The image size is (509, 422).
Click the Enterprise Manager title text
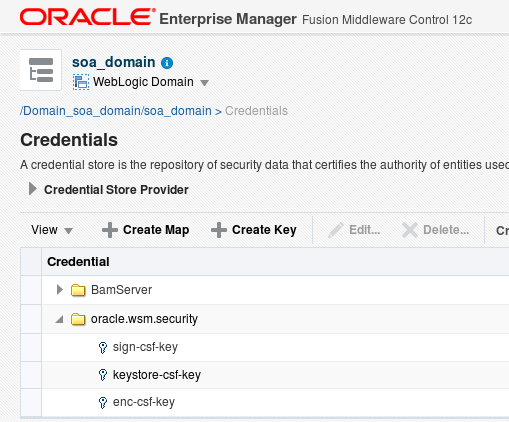[228, 19]
